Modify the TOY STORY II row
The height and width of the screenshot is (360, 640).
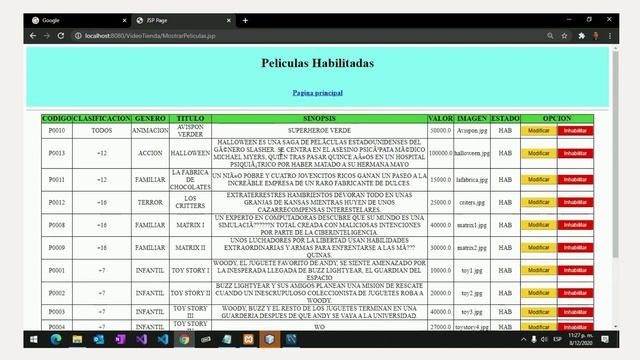point(538,293)
